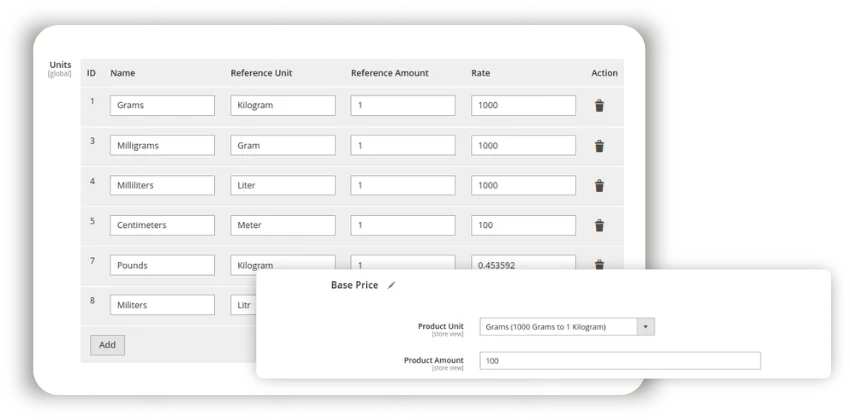The width and height of the screenshot is (850, 420).
Task: Click the Base Price heading
Action: point(355,285)
